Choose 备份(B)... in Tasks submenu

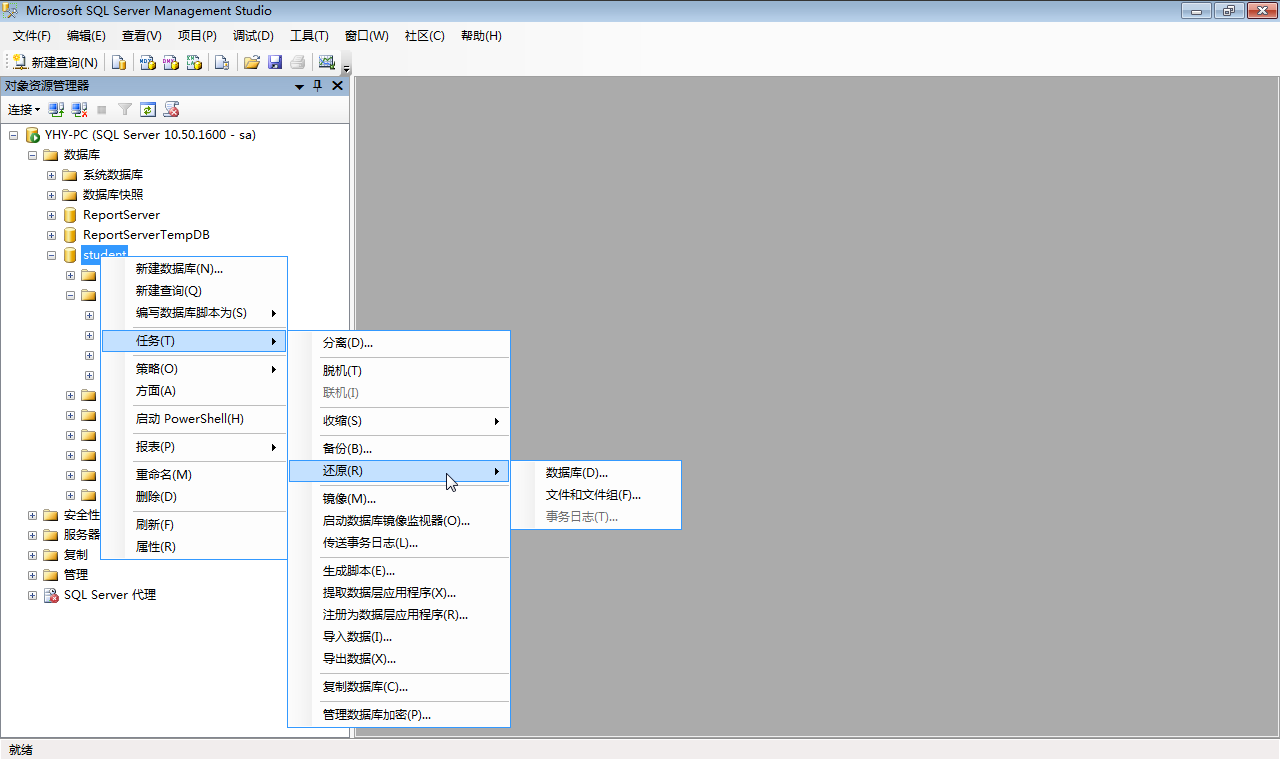coord(400,448)
